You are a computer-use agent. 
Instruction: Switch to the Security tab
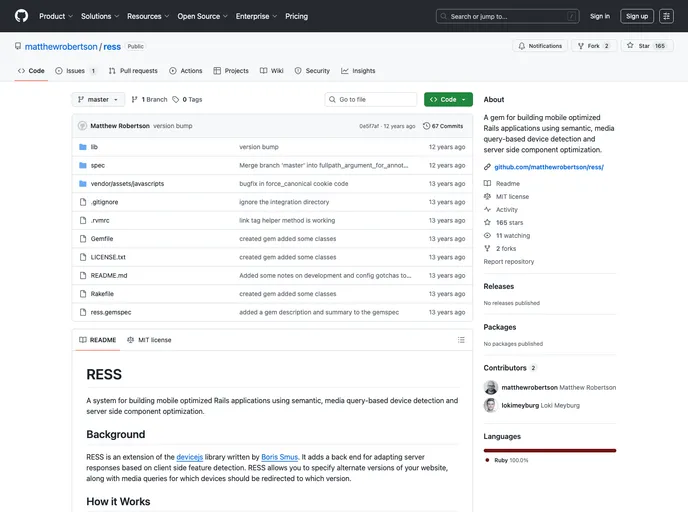click(312, 71)
